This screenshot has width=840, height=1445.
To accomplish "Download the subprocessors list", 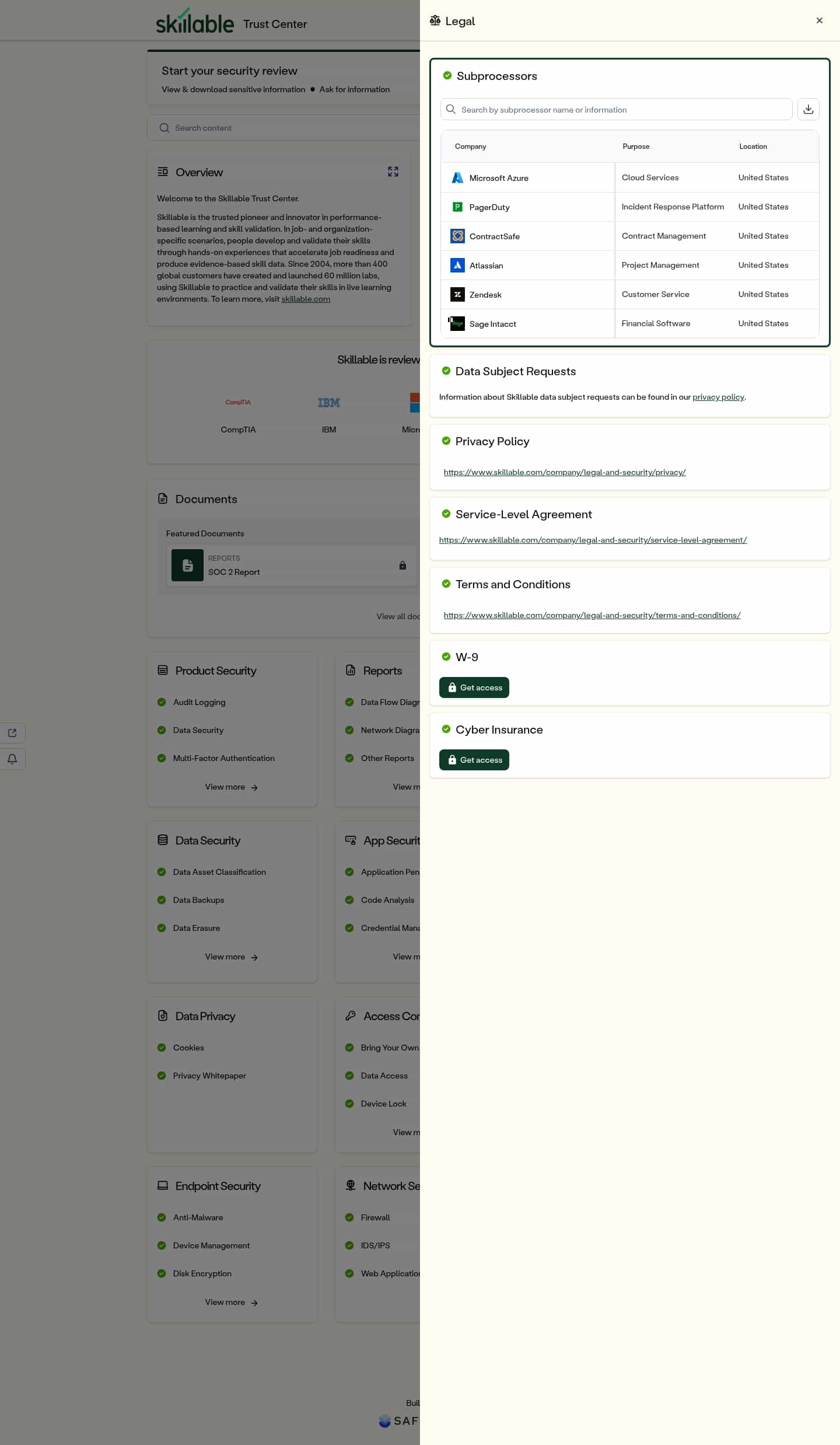I will [808, 109].
